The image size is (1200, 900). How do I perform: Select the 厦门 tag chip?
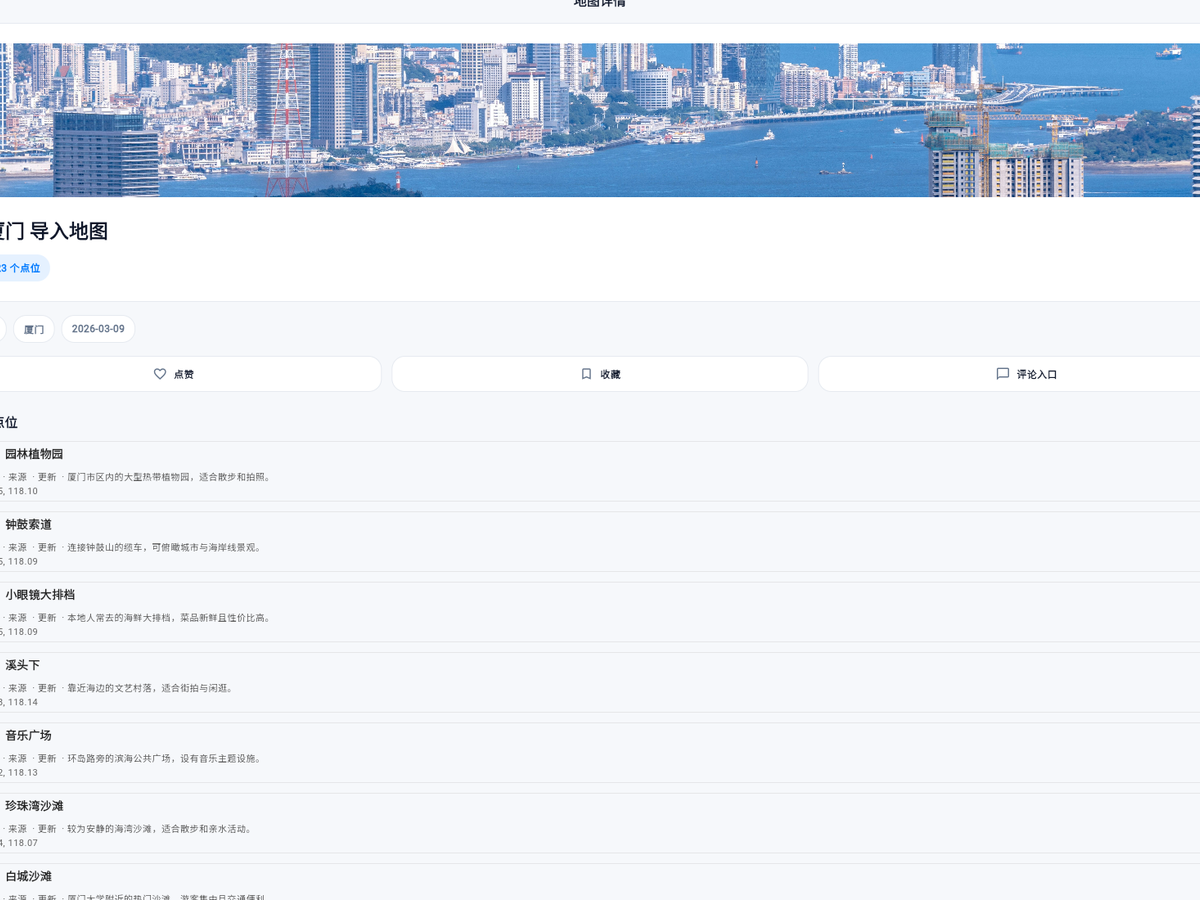coord(34,329)
